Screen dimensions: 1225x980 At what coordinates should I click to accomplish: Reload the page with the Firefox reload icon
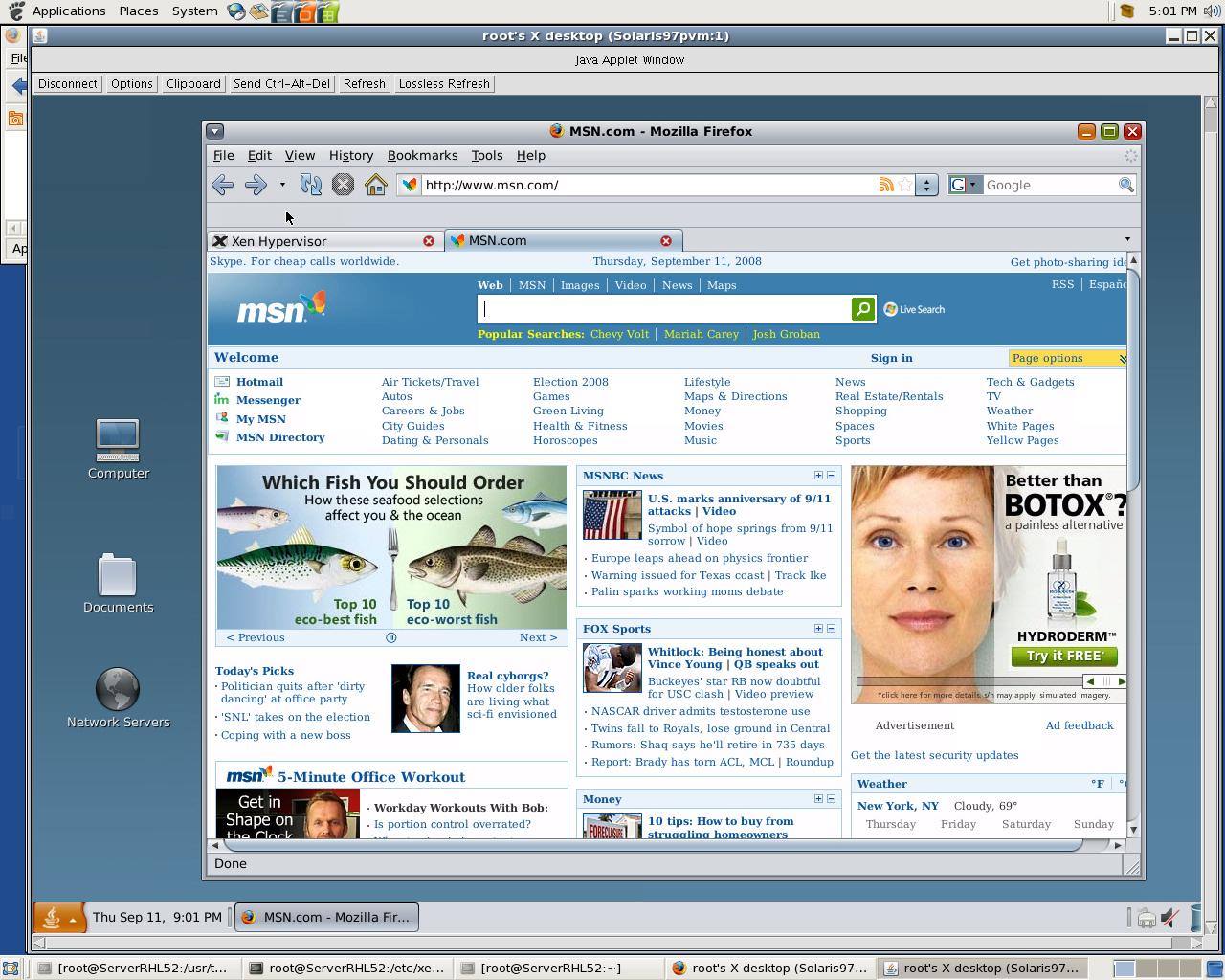point(310,185)
